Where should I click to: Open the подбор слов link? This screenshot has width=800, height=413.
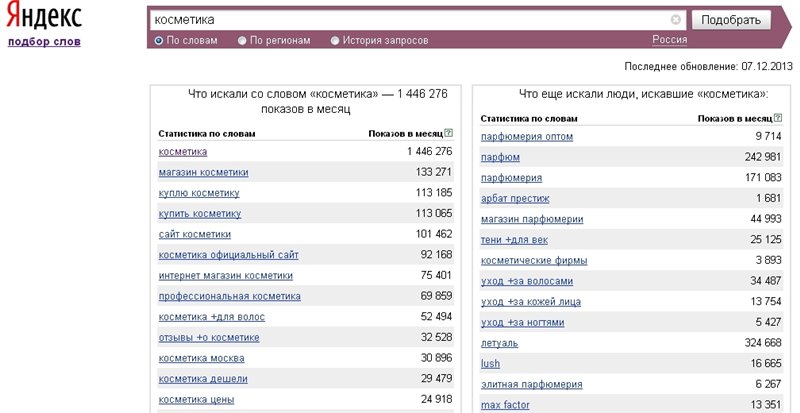click(x=44, y=42)
